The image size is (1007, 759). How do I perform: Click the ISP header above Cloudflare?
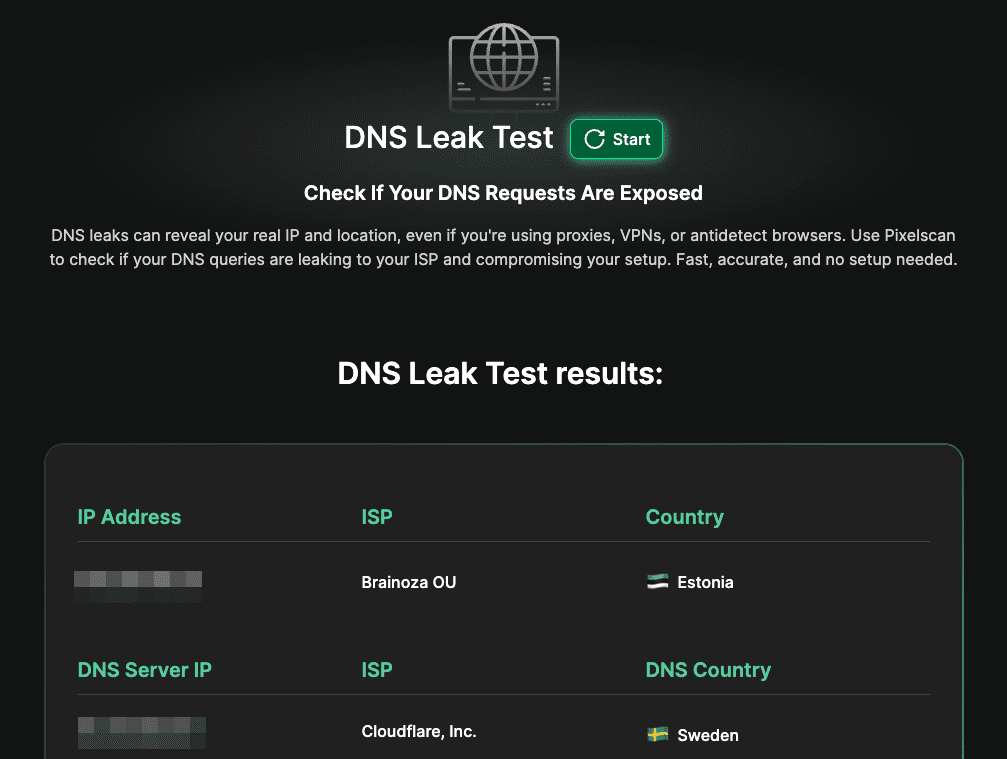pos(377,670)
